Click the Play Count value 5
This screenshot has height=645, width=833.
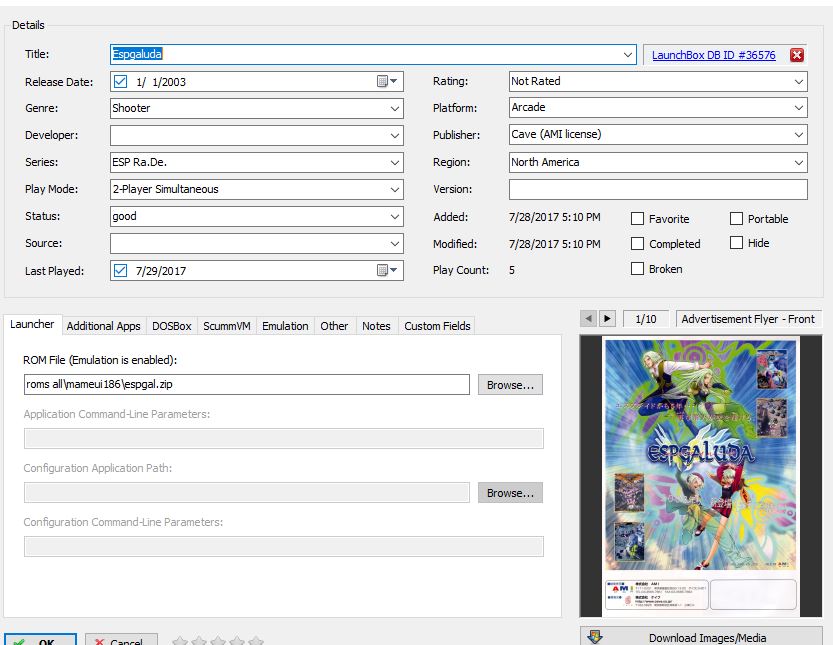coord(512,270)
